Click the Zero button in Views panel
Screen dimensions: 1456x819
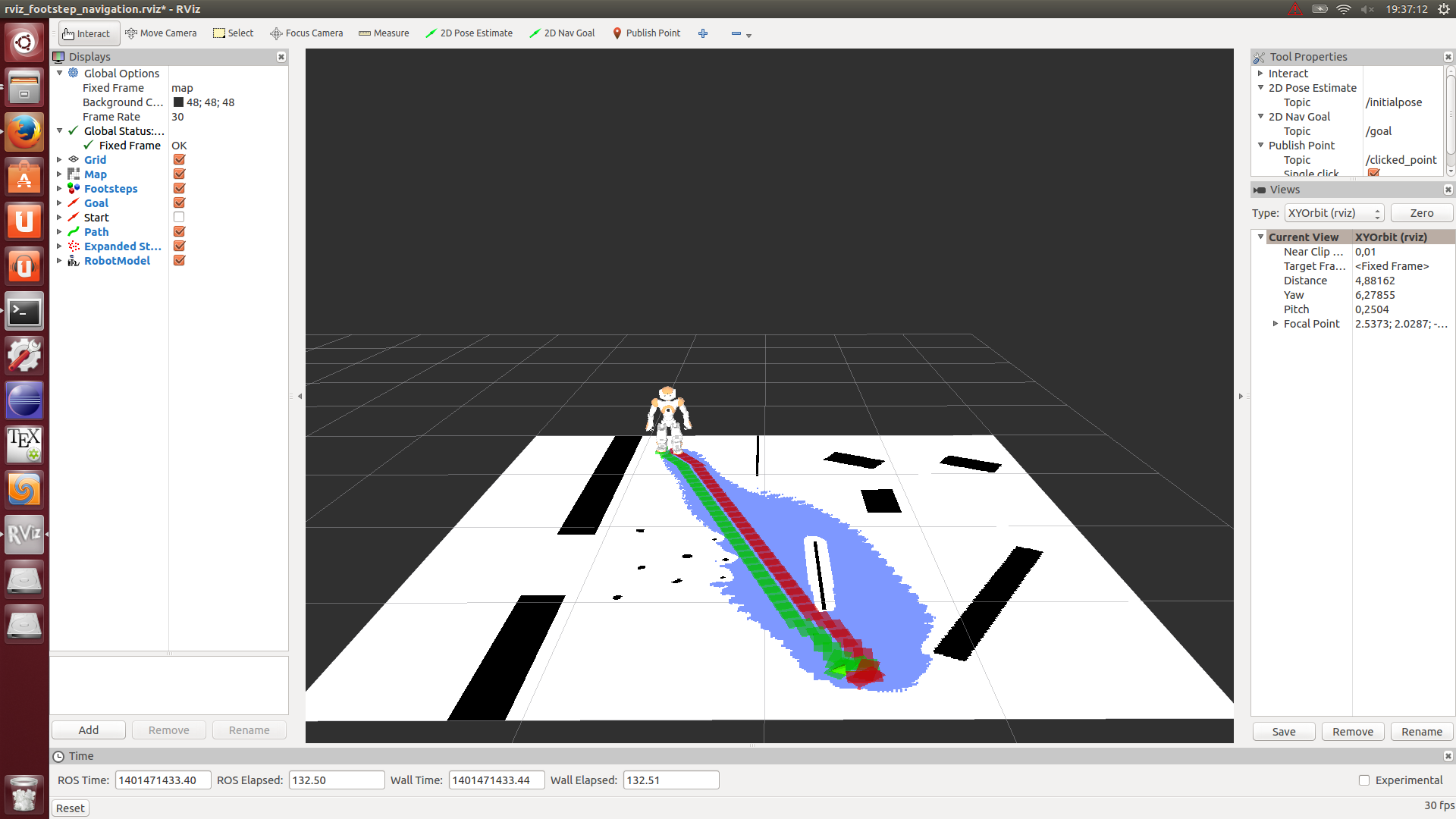pos(1420,212)
